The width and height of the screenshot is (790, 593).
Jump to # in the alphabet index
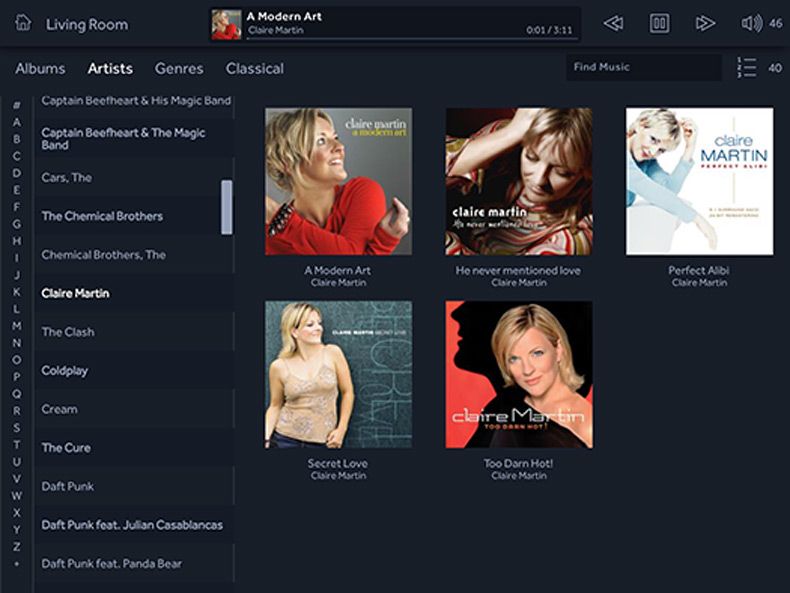click(x=17, y=105)
